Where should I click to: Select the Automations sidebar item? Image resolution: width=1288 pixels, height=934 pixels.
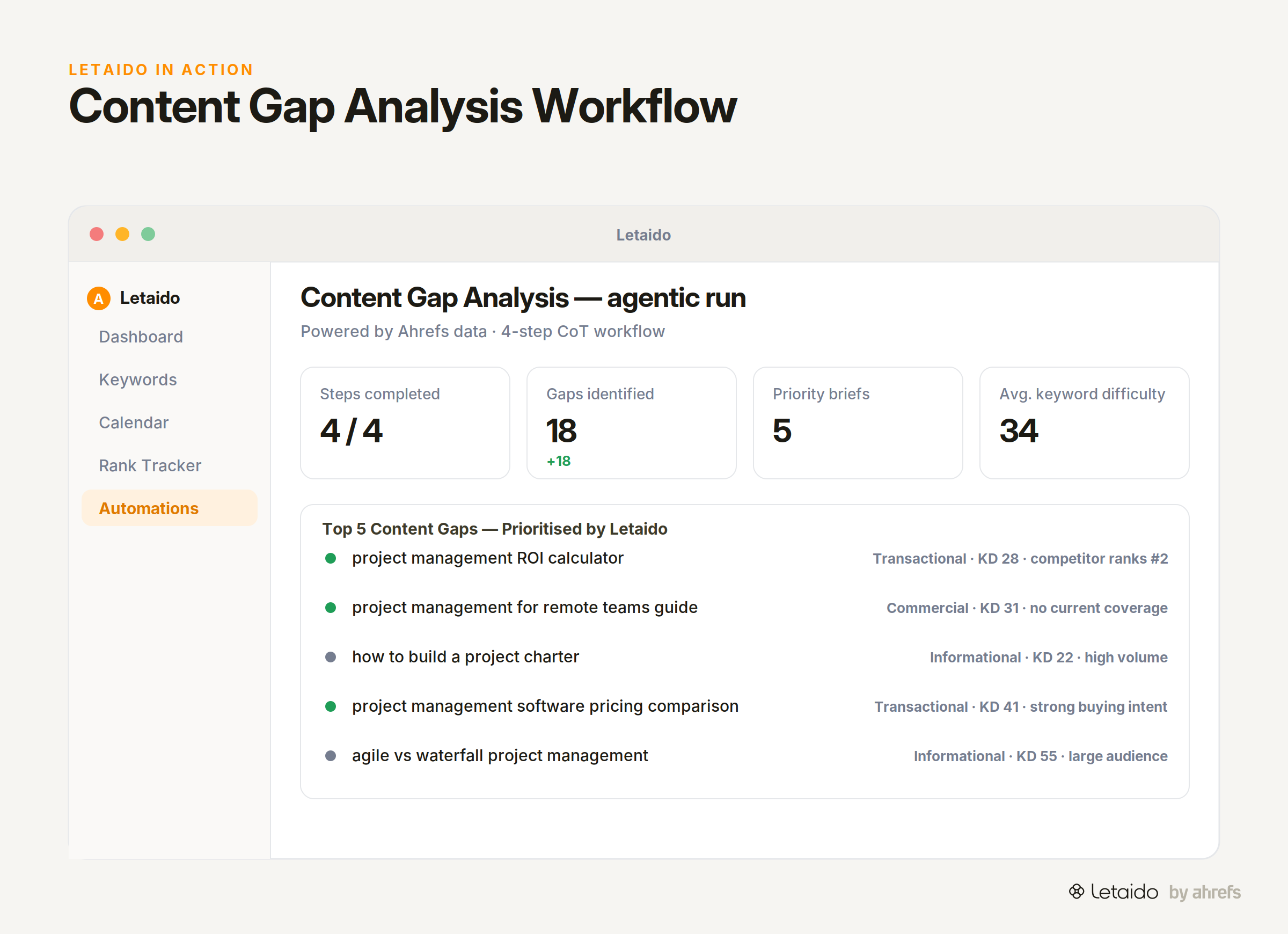[170, 508]
